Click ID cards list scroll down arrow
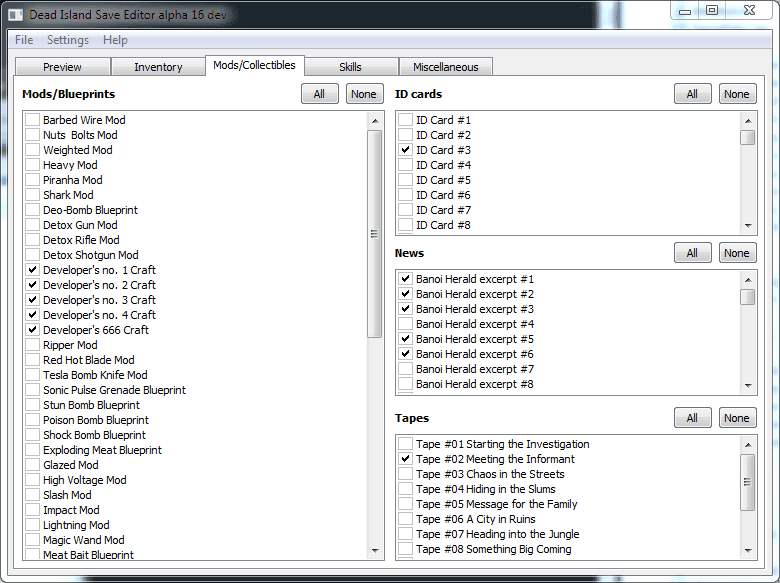This screenshot has width=780, height=583. click(x=748, y=226)
